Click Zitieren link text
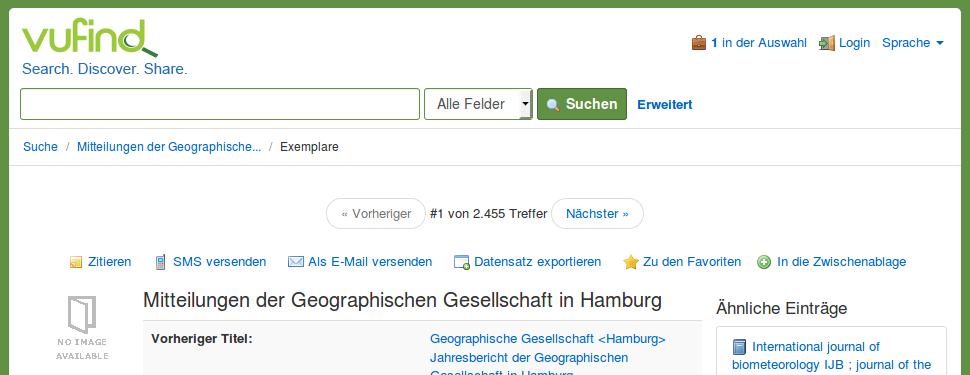970x375 pixels. click(109, 262)
